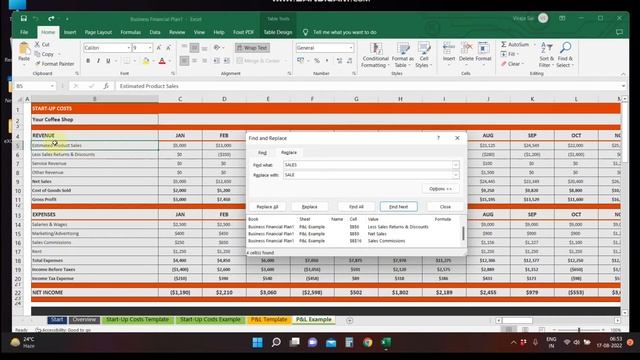This screenshot has width=640, height=360.
Task: Expand the Find what history dropdown
Action: pyautogui.click(x=456, y=164)
